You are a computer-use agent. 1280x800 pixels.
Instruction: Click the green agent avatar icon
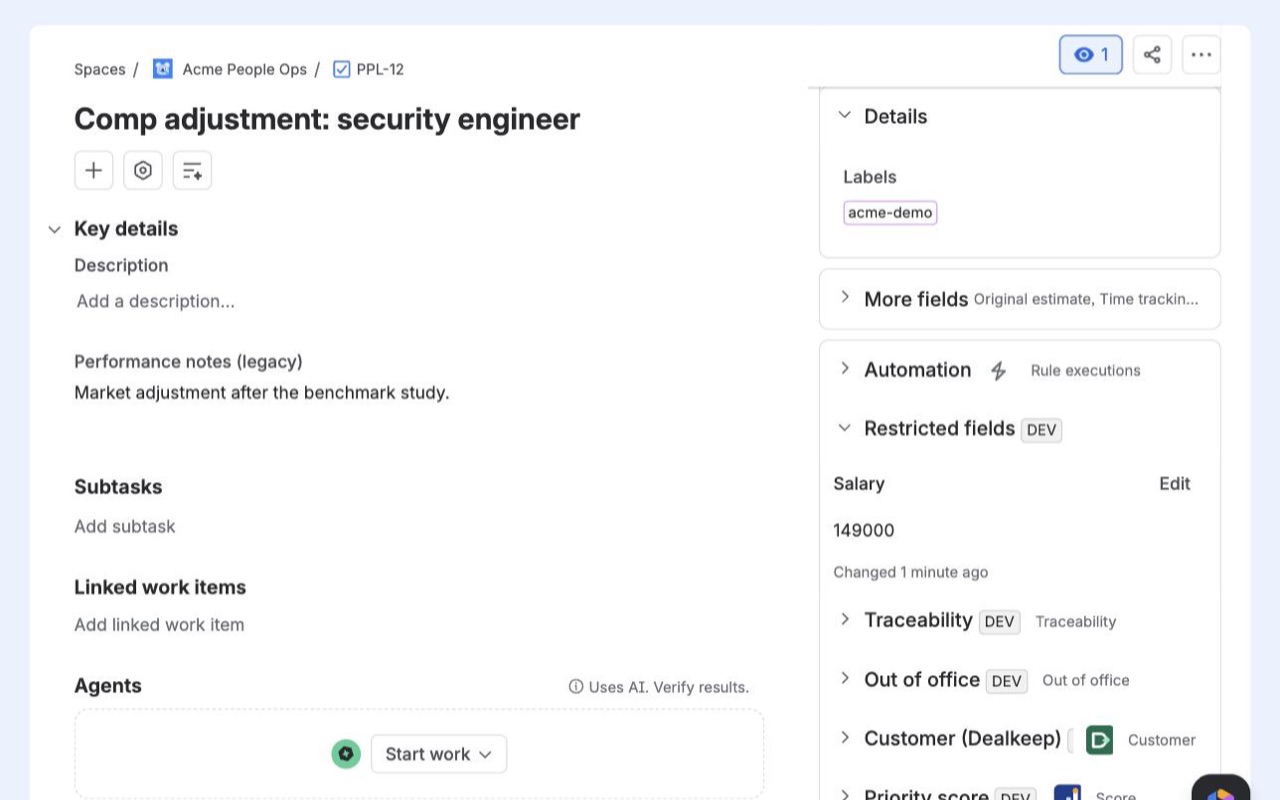pos(346,754)
